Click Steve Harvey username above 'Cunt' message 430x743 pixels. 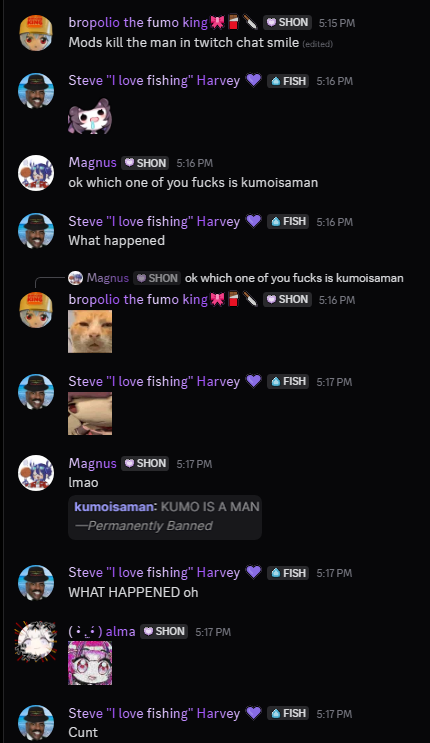coord(154,713)
